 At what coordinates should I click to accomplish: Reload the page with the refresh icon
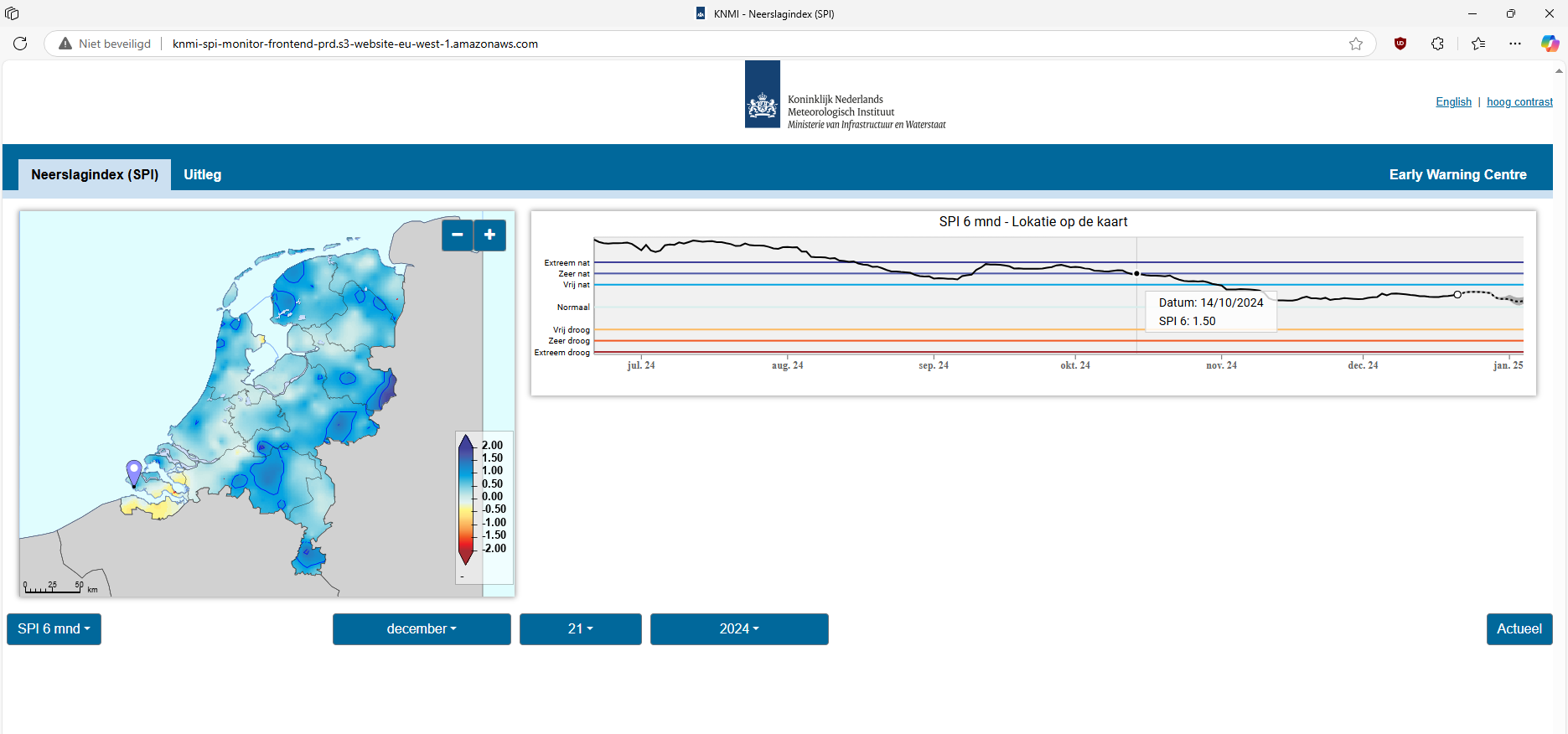coord(20,44)
